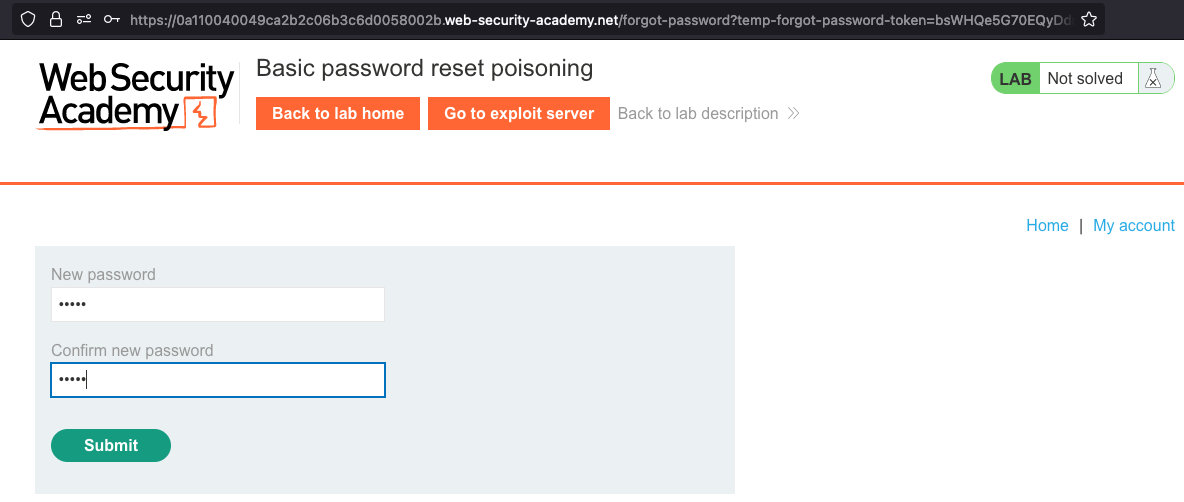Image resolution: width=1184 pixels, height=502 pixels.
Task: Click the double chevron beside lab description
Action: tap(793, 114)
